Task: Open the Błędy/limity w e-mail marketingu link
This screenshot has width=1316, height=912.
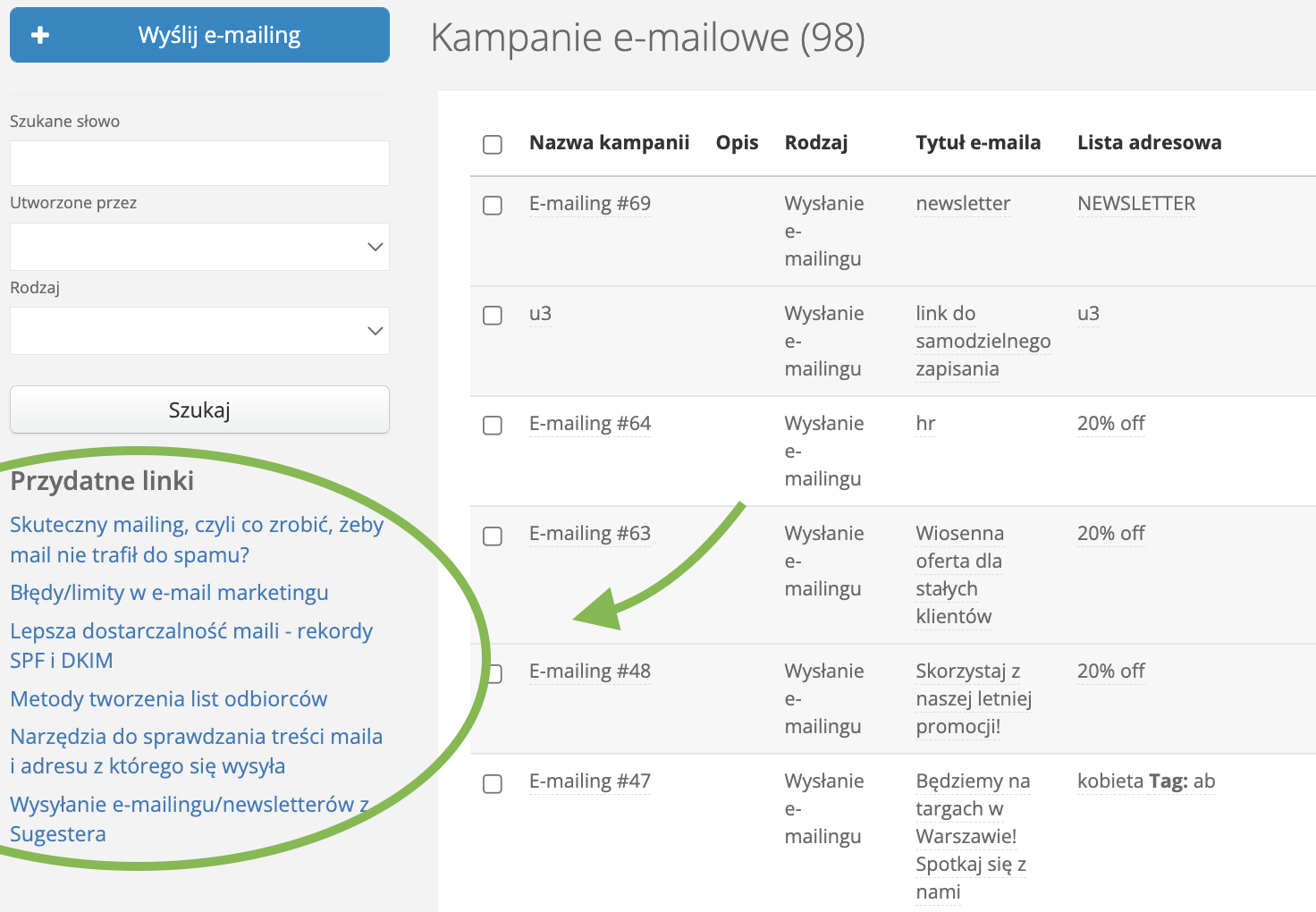Action: click(x=169, y=593)
